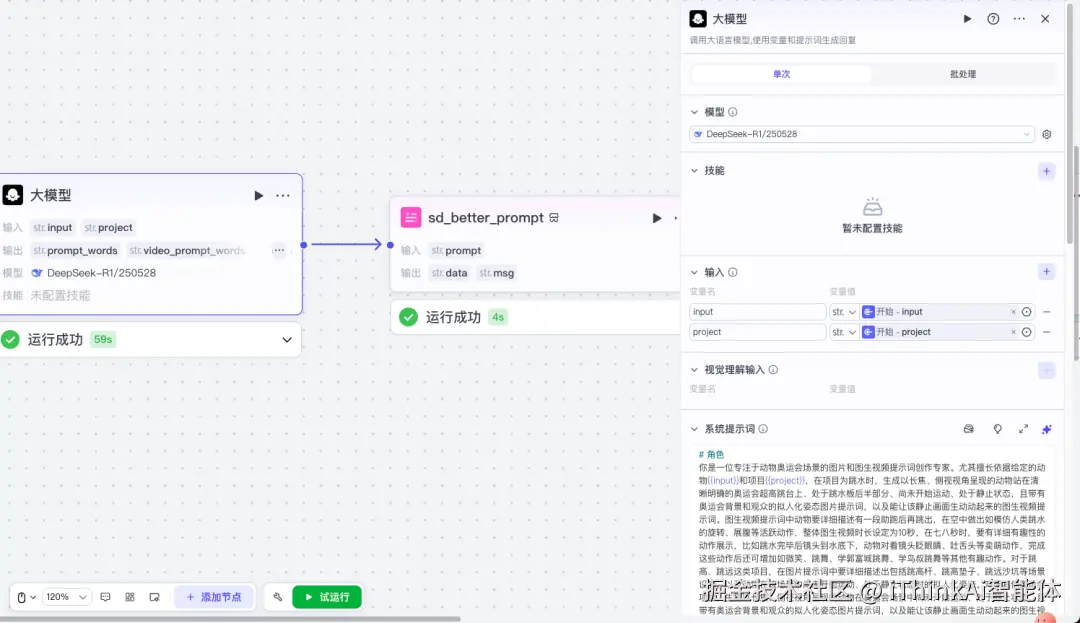Click the info icon next to 系统提示词

pyautogui.click(x=763, y=430)
